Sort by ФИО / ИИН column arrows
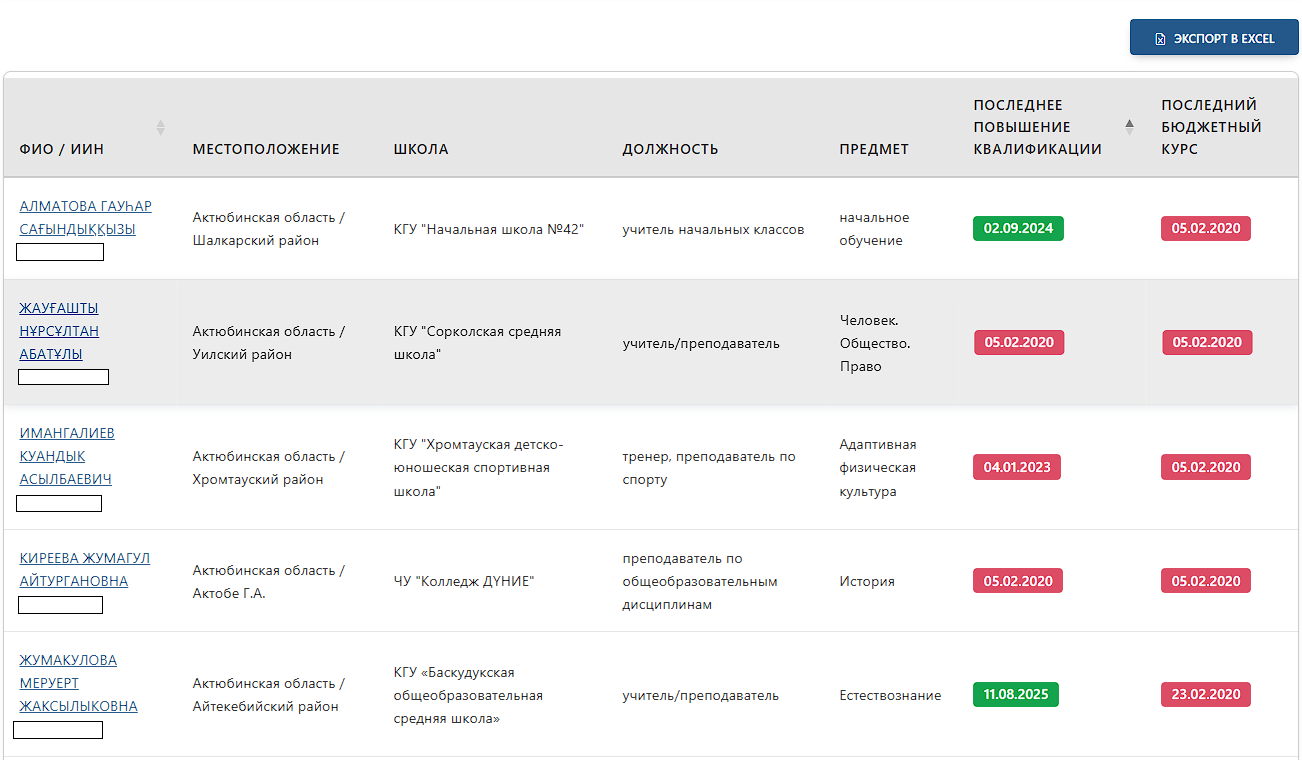Image resolution: width=1302 pixels, height=760 pixels. point(161,128)
